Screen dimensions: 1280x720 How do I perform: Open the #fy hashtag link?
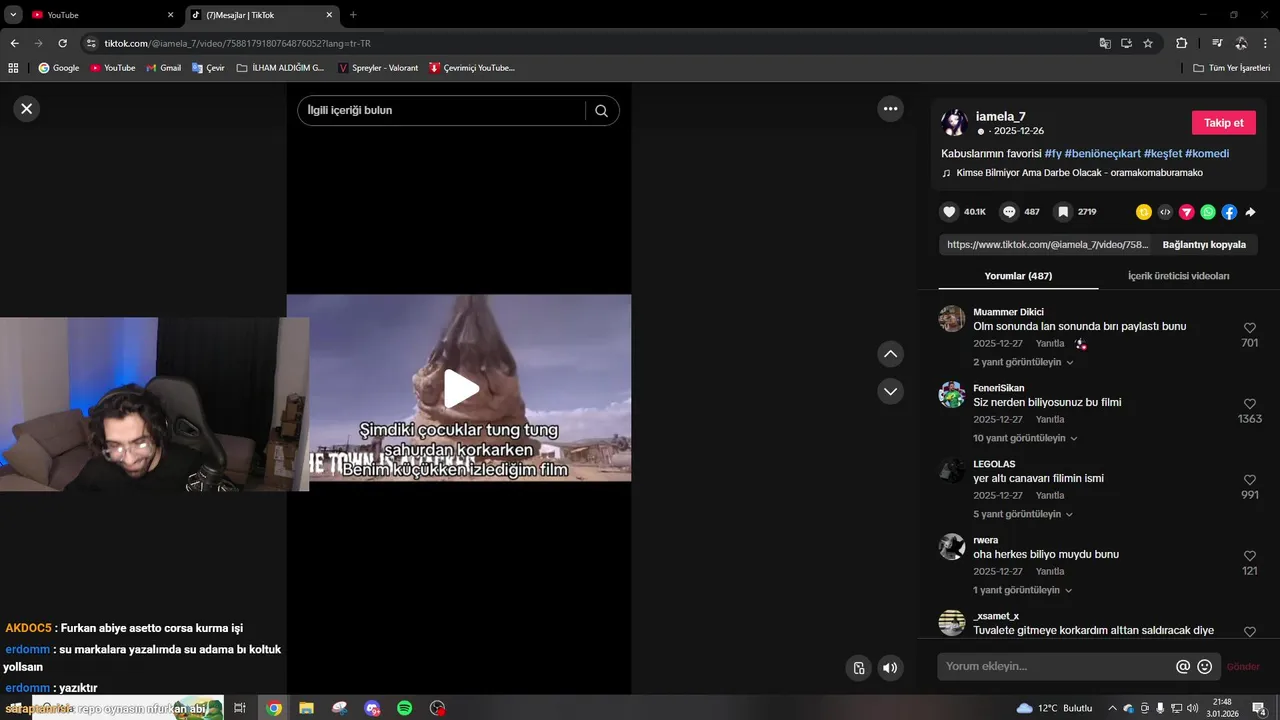click(1053, 154)
